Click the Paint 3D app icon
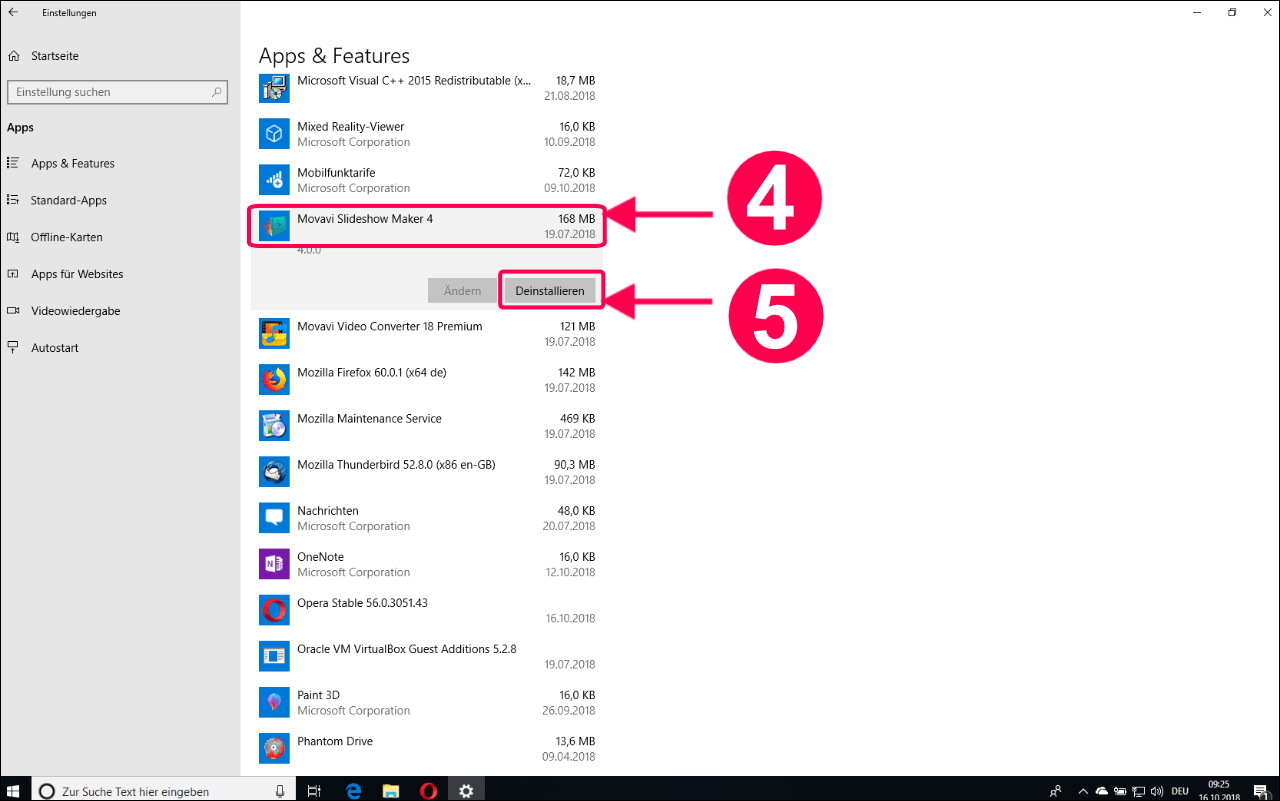Screen dimensions: 1280x801 274,702
